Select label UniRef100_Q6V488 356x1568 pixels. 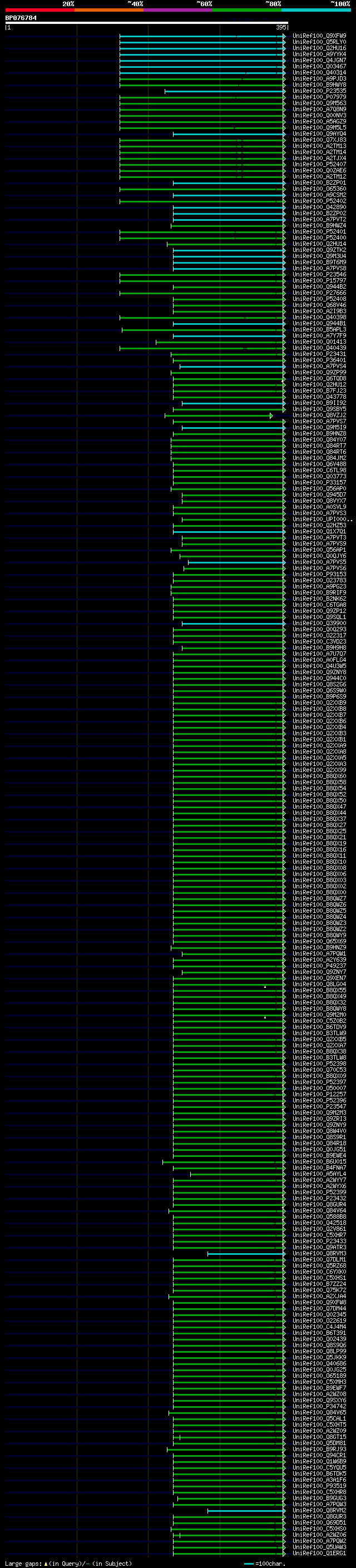pos(319,464)
